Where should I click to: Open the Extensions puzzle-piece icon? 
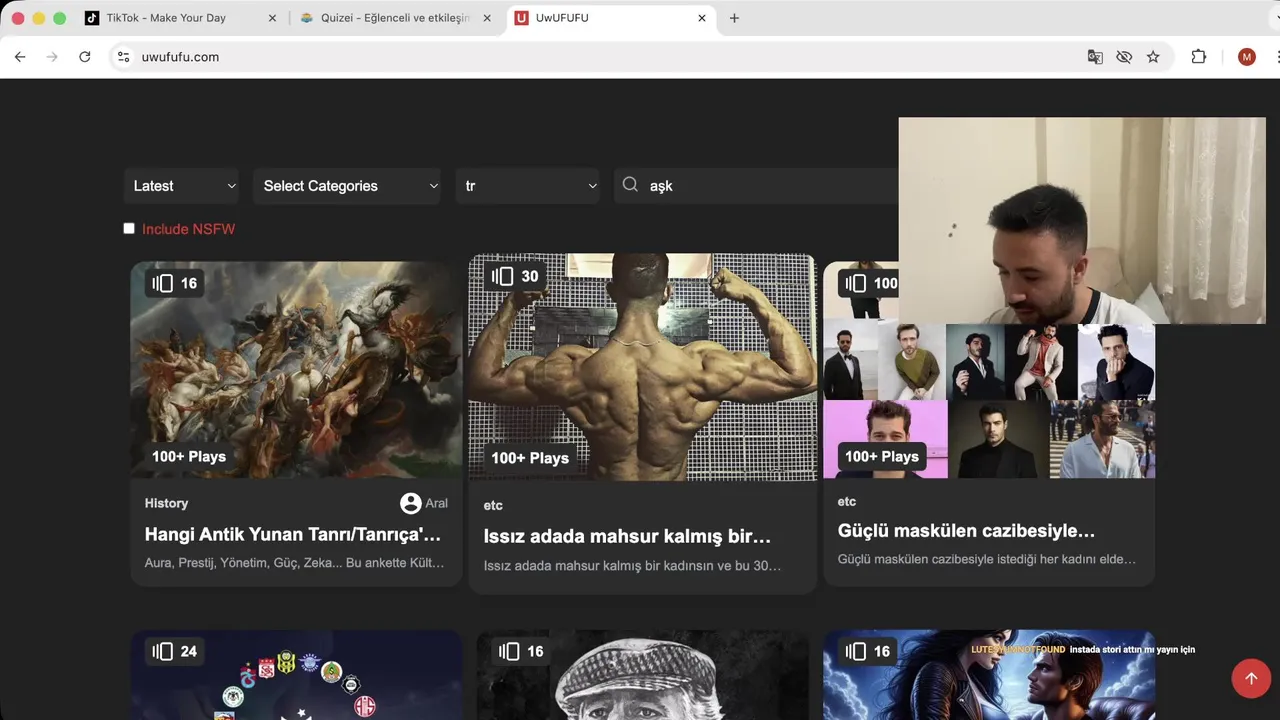(1199, 57)
